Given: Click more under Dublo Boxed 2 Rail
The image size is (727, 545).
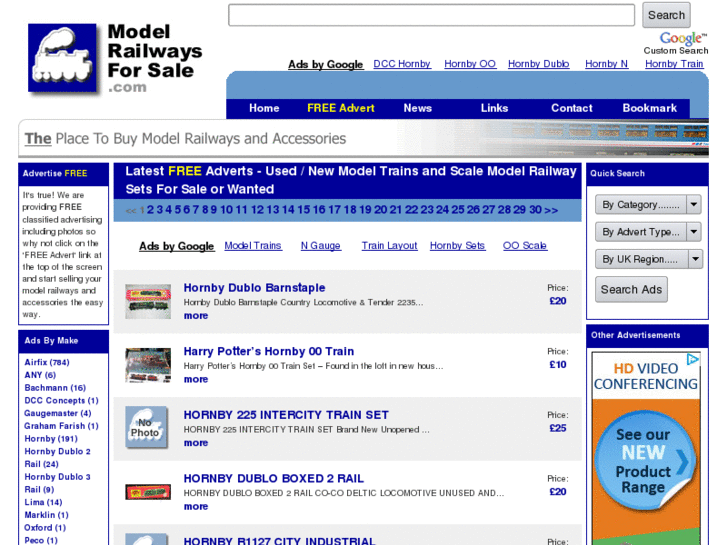Looking at the screenshot, I should tap(196, 507).
